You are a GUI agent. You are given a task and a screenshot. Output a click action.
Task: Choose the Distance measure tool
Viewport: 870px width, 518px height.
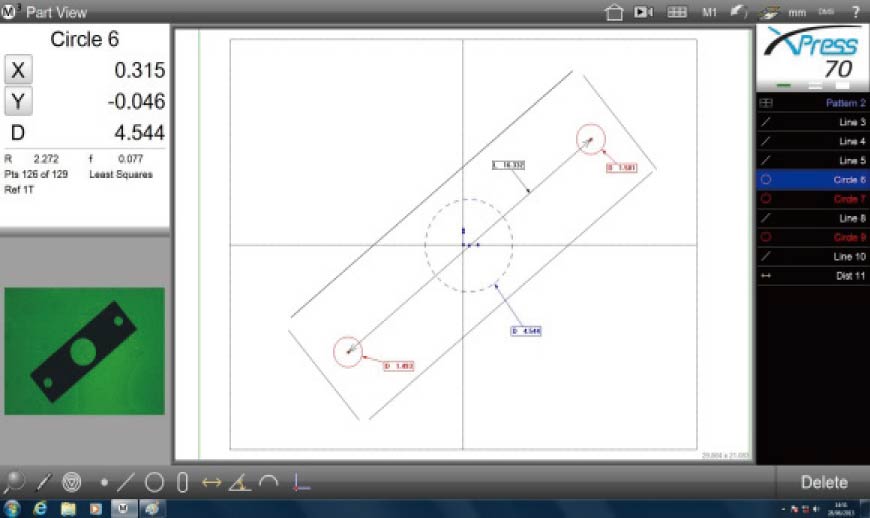coord(211,483)
